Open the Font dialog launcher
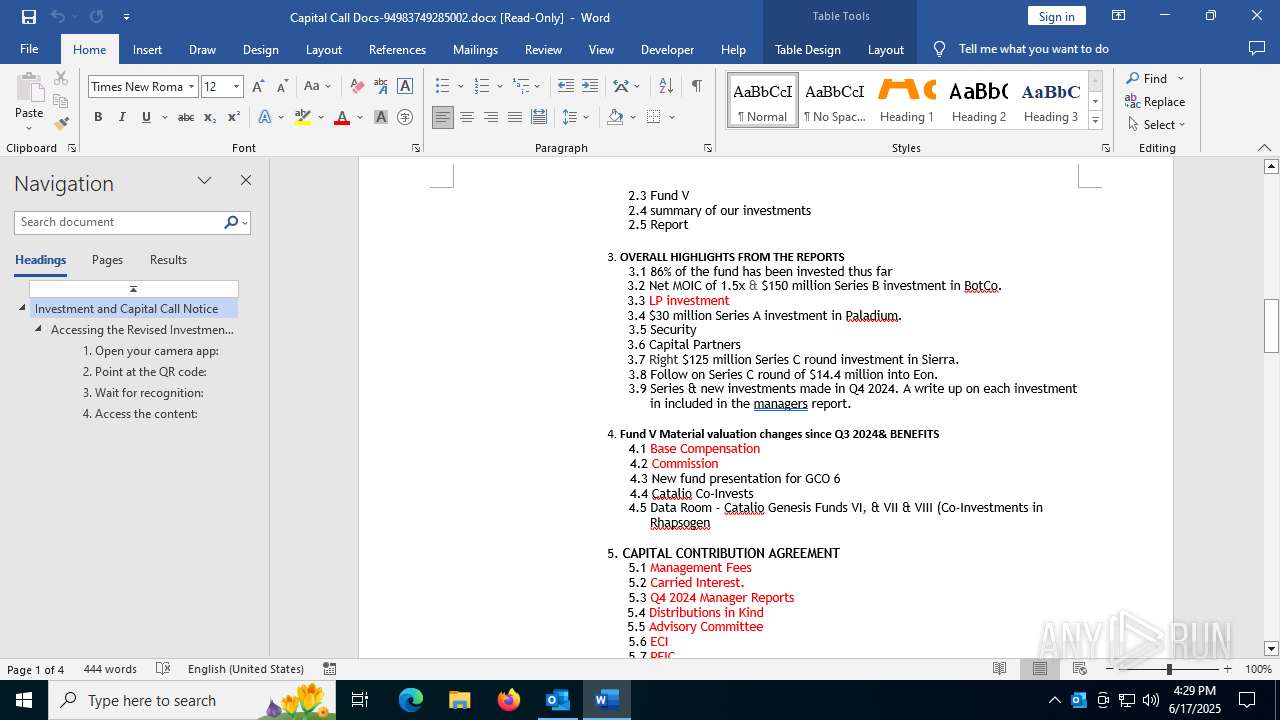The image size is (1280, 720). [x=416, y=148]
